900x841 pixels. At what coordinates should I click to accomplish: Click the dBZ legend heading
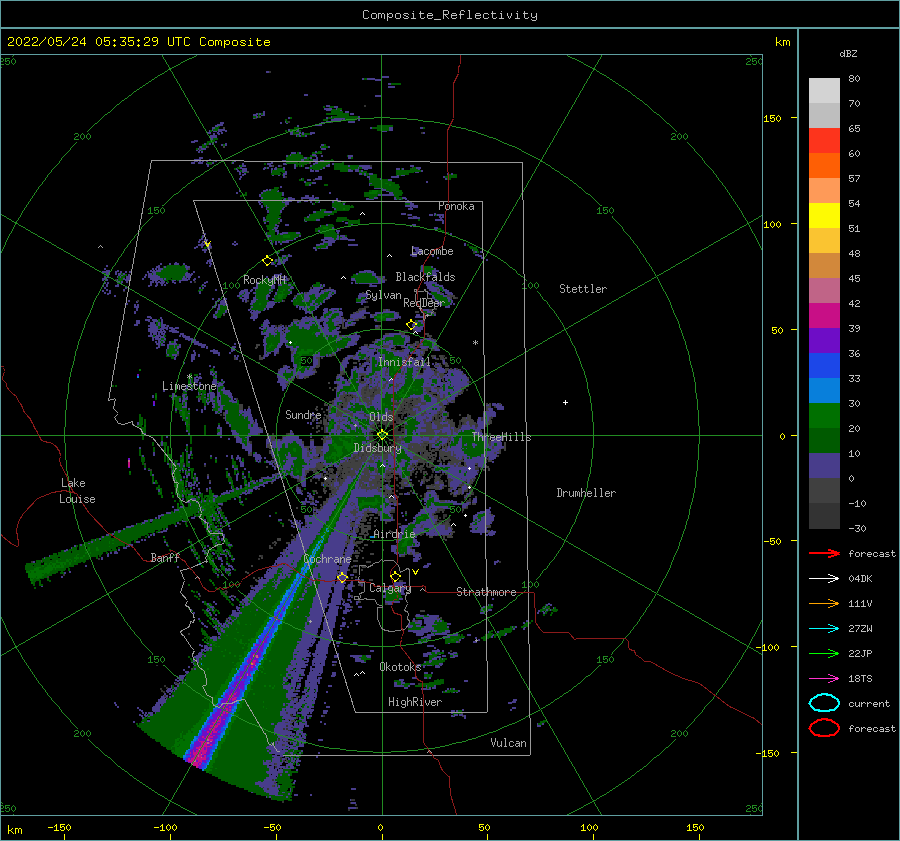click(x=848, y=53)
